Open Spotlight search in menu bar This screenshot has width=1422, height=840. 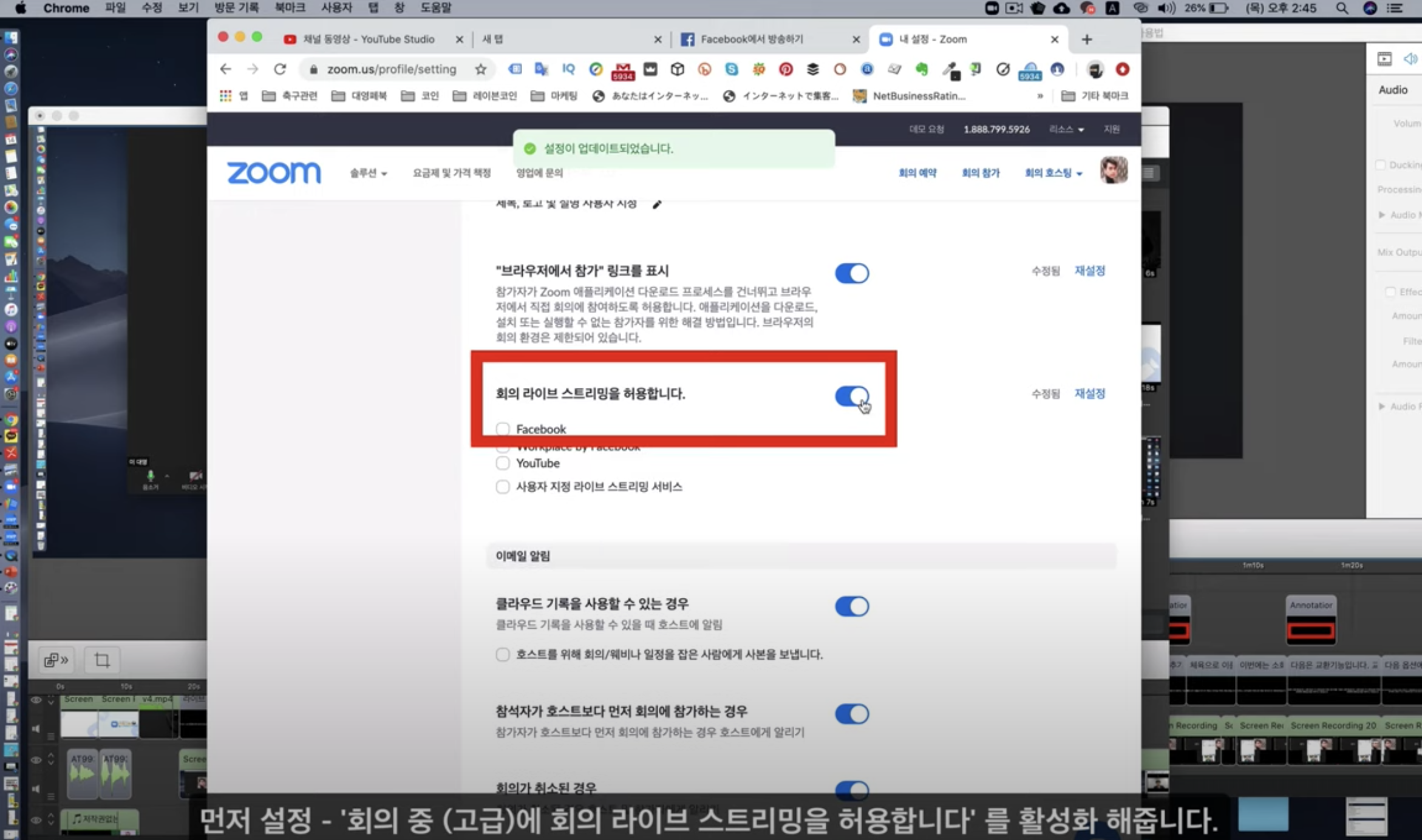coord(1342,8)
